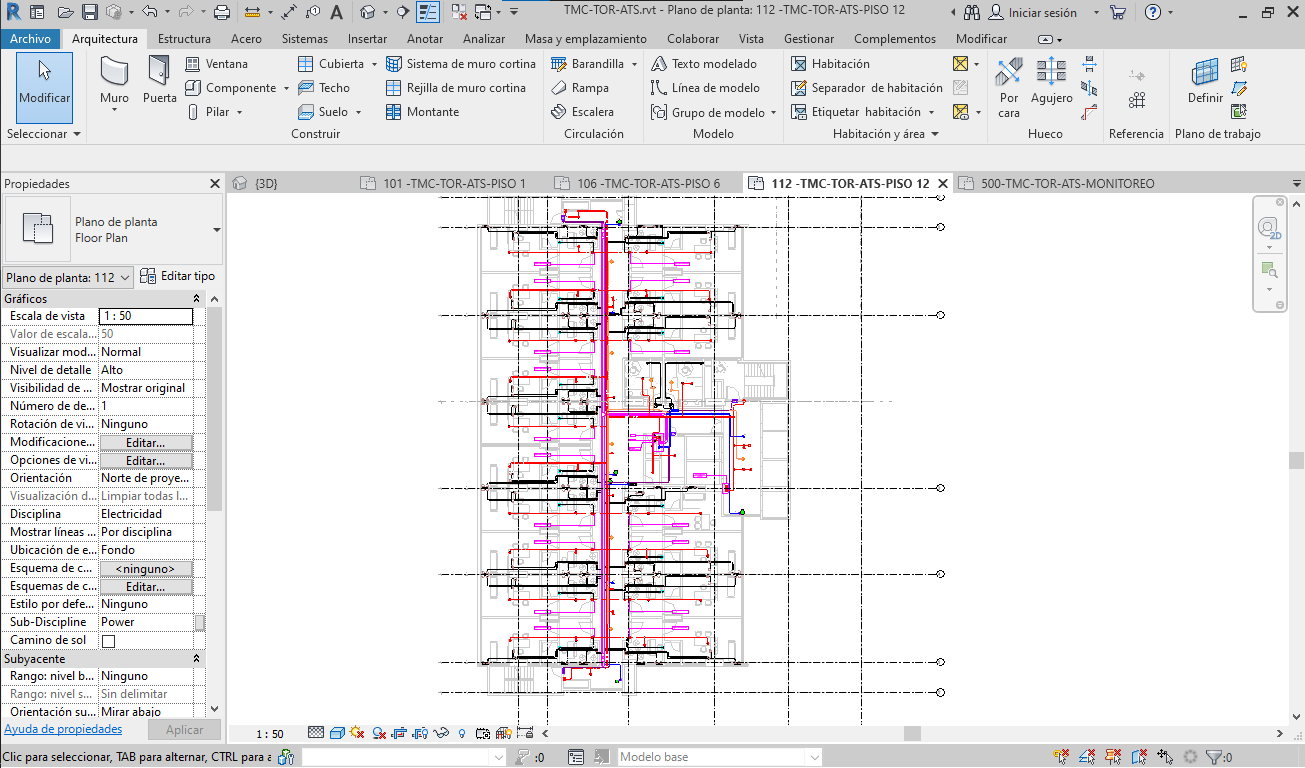Open the Ayuda de propiedades link
Image resolution: width=1305 pixels, height=768 pixels.
tap(63, 730)
